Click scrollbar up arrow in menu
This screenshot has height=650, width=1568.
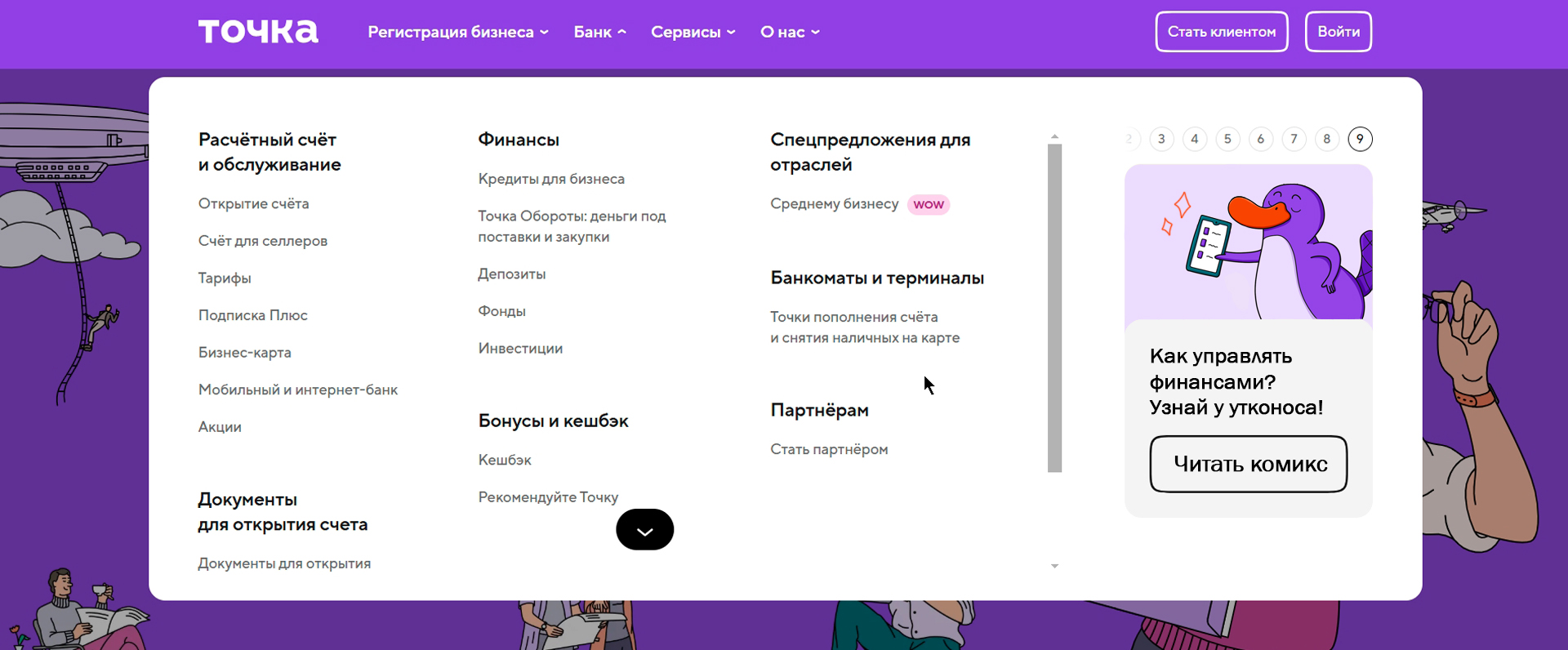tap(1054, 136)
